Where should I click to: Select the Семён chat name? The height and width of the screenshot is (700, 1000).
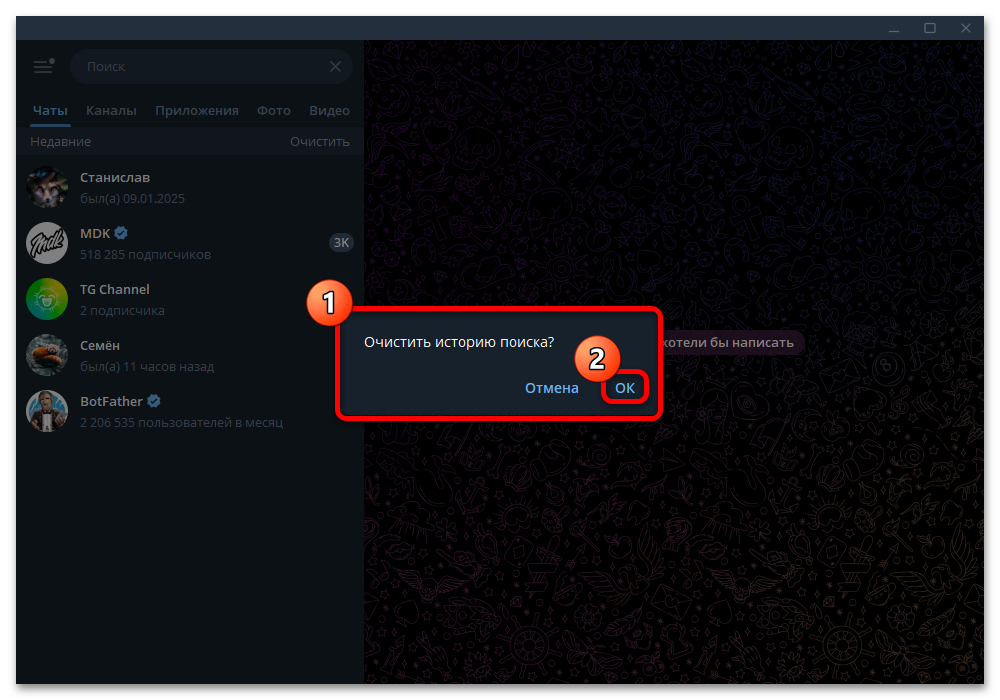[100, 346]
